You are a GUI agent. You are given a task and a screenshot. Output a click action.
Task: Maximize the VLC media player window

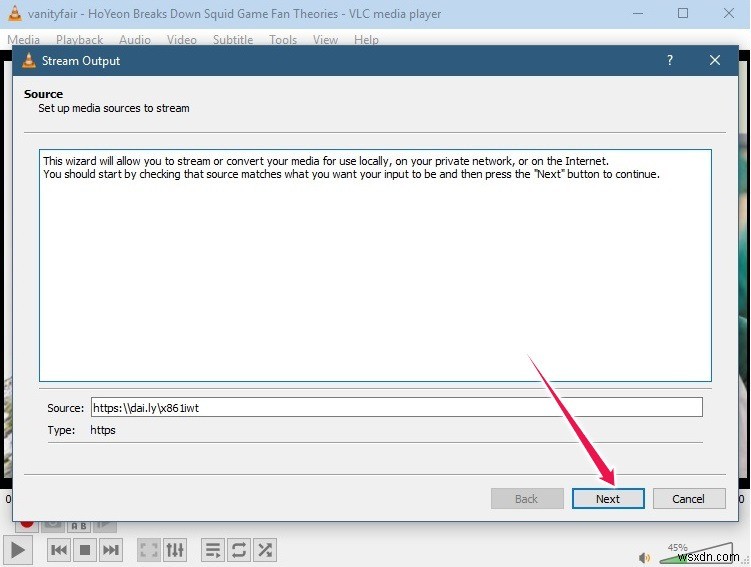683,13
